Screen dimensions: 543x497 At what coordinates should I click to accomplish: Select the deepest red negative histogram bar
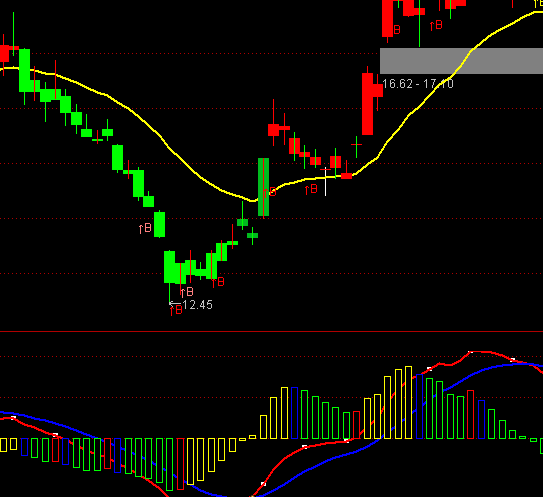(x=180, y=464)
